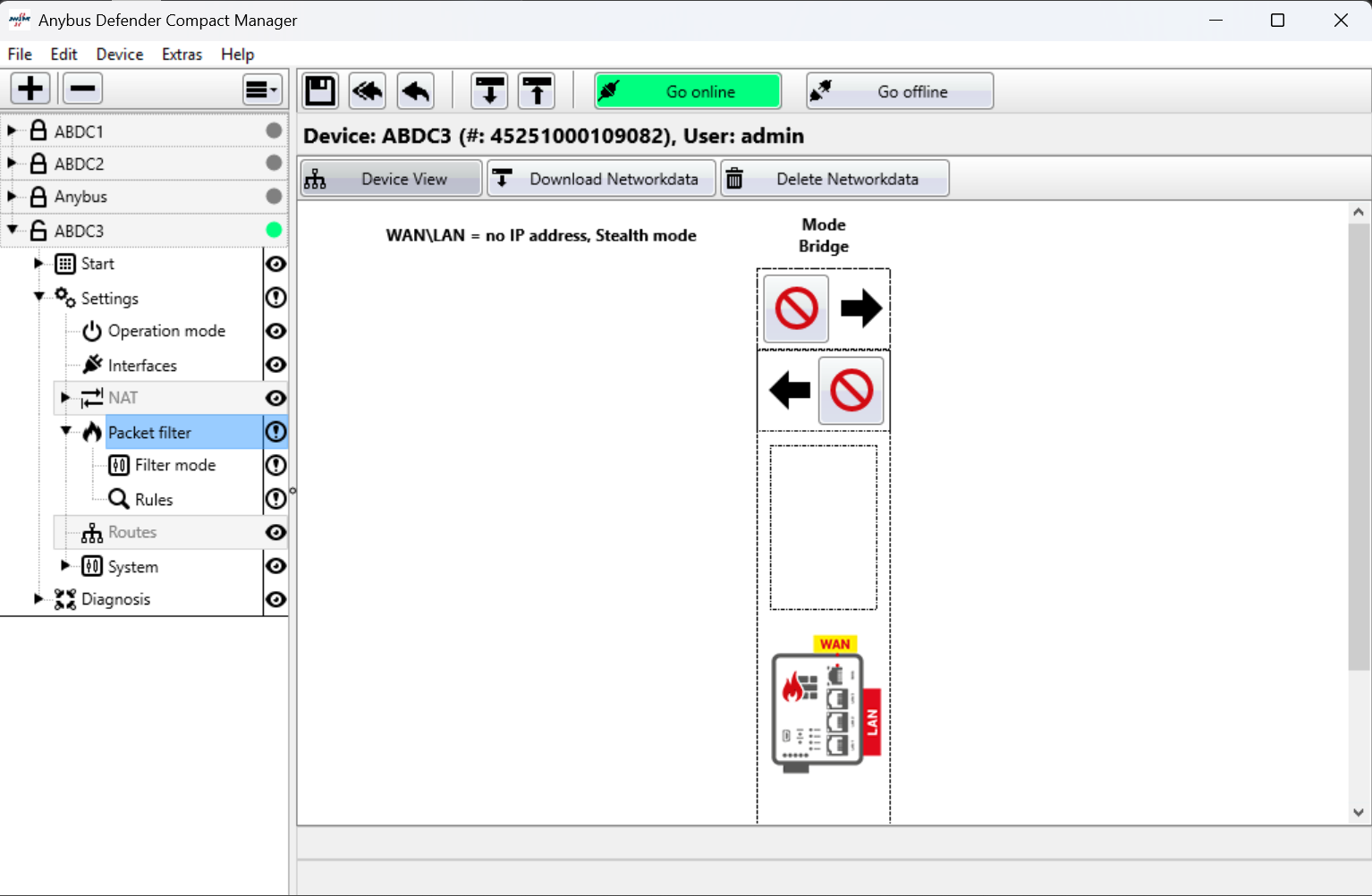Image resolution: width=1372 pixels, height=896 pixels.
Task: Expand the ABDC2 device node
Action: pos(12,163)
